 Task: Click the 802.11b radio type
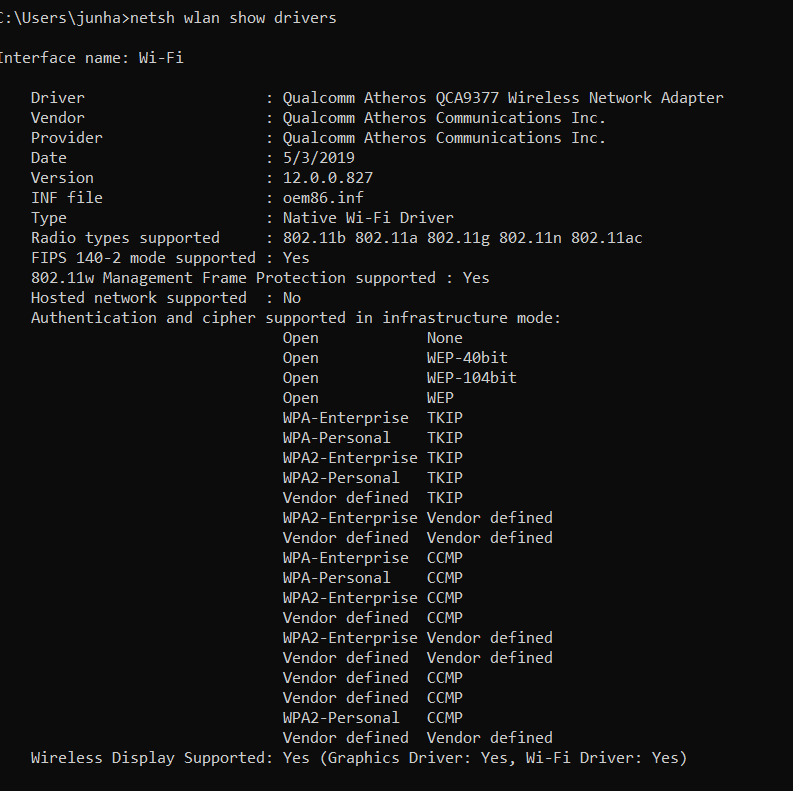tap(314, 238)
